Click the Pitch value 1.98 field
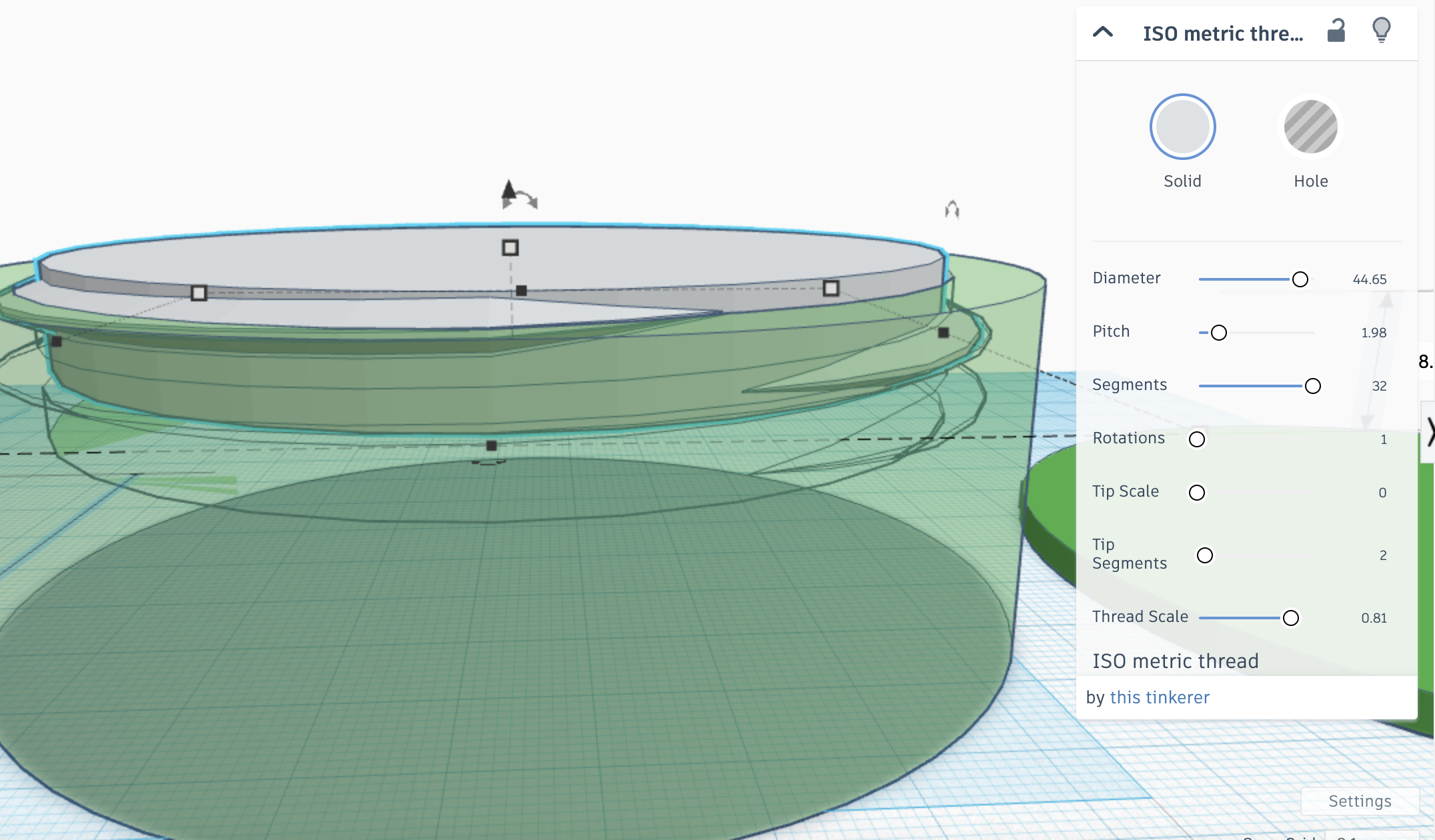 tap(1373, 333)
